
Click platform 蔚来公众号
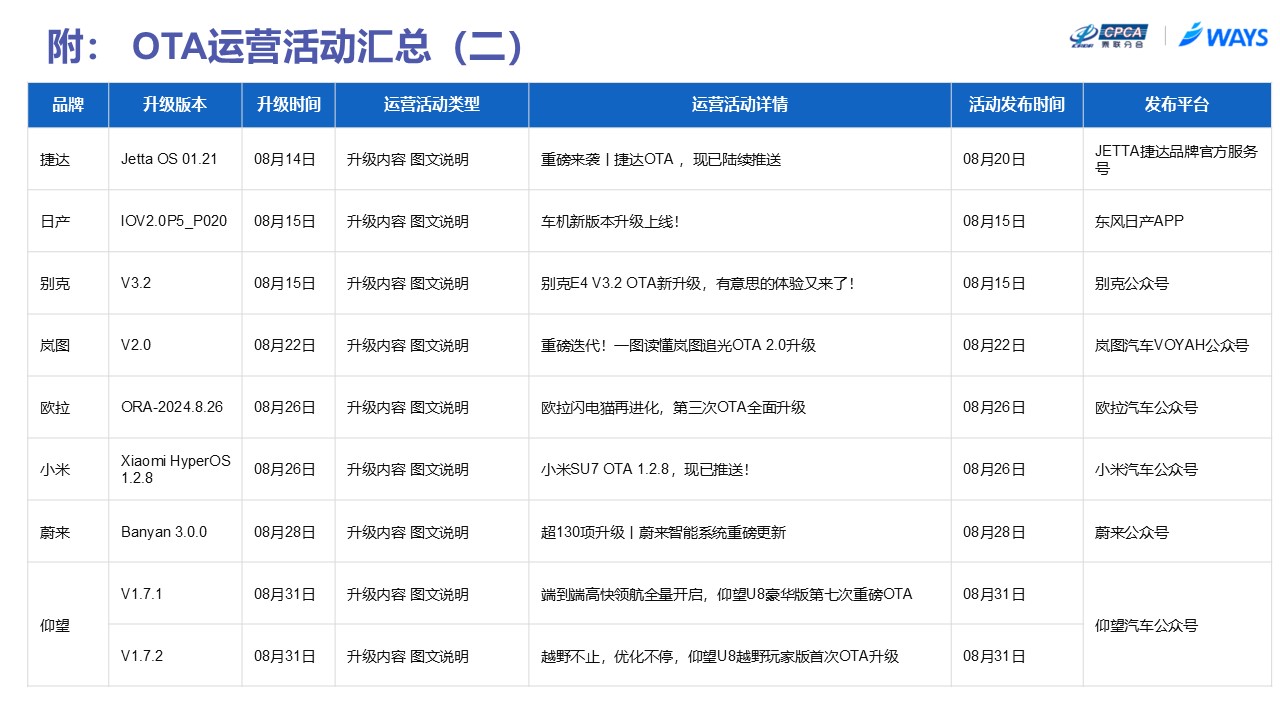click(1132, 532)
